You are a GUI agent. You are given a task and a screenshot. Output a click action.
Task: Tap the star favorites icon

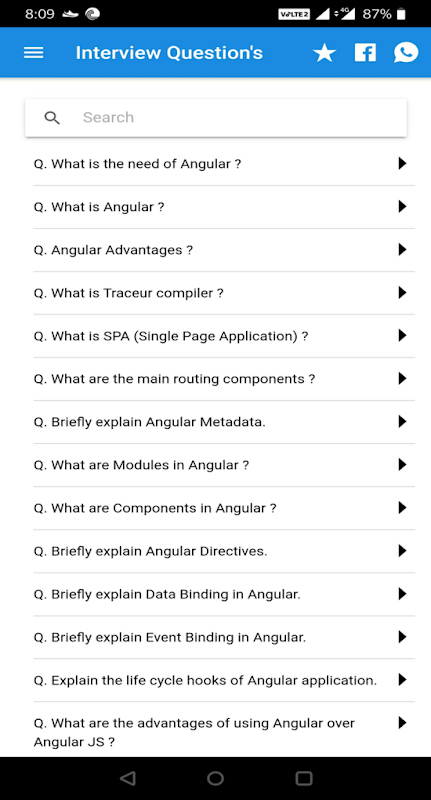[x=324, y=53]
